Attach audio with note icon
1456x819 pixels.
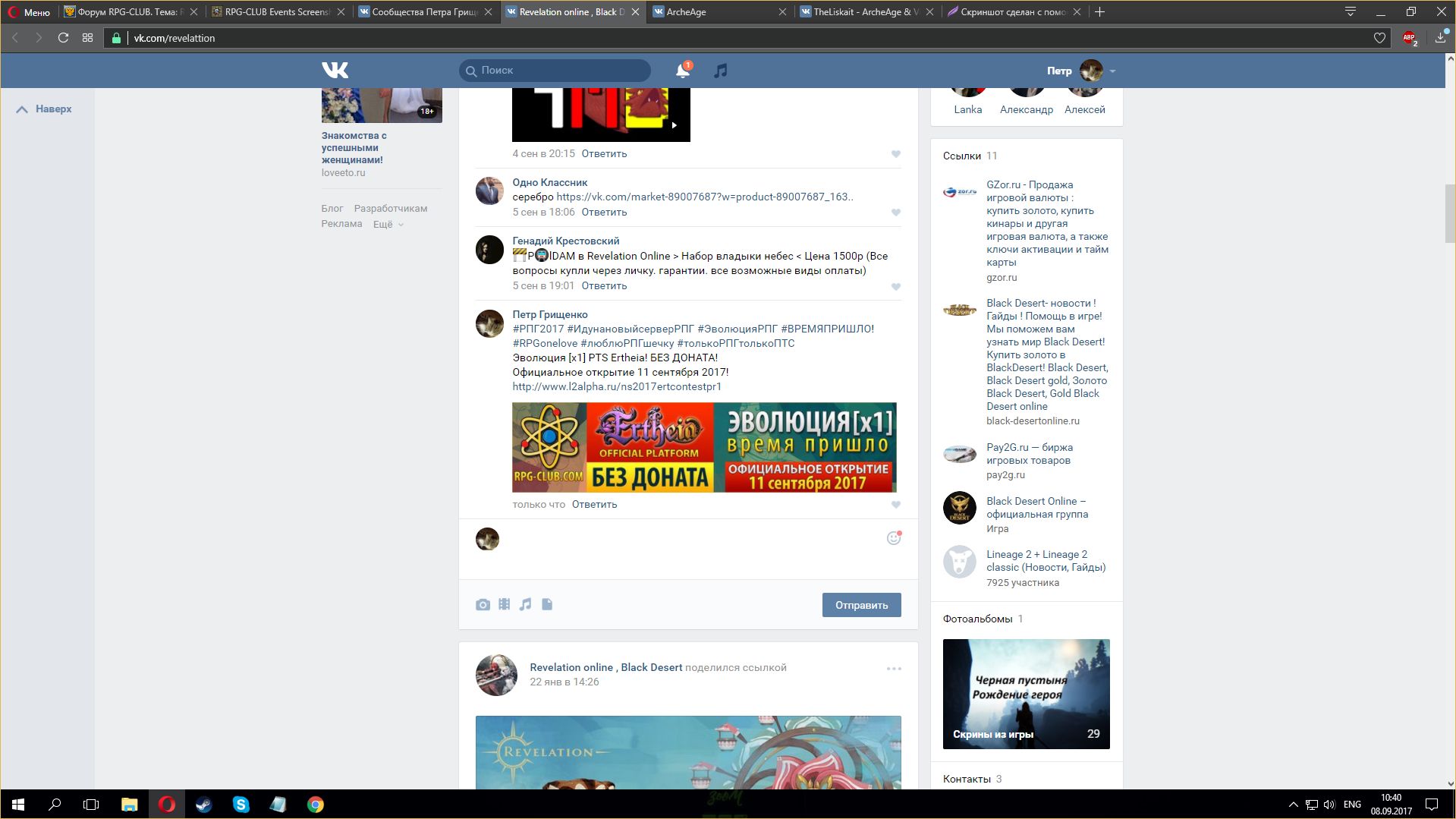coord(525,605)
